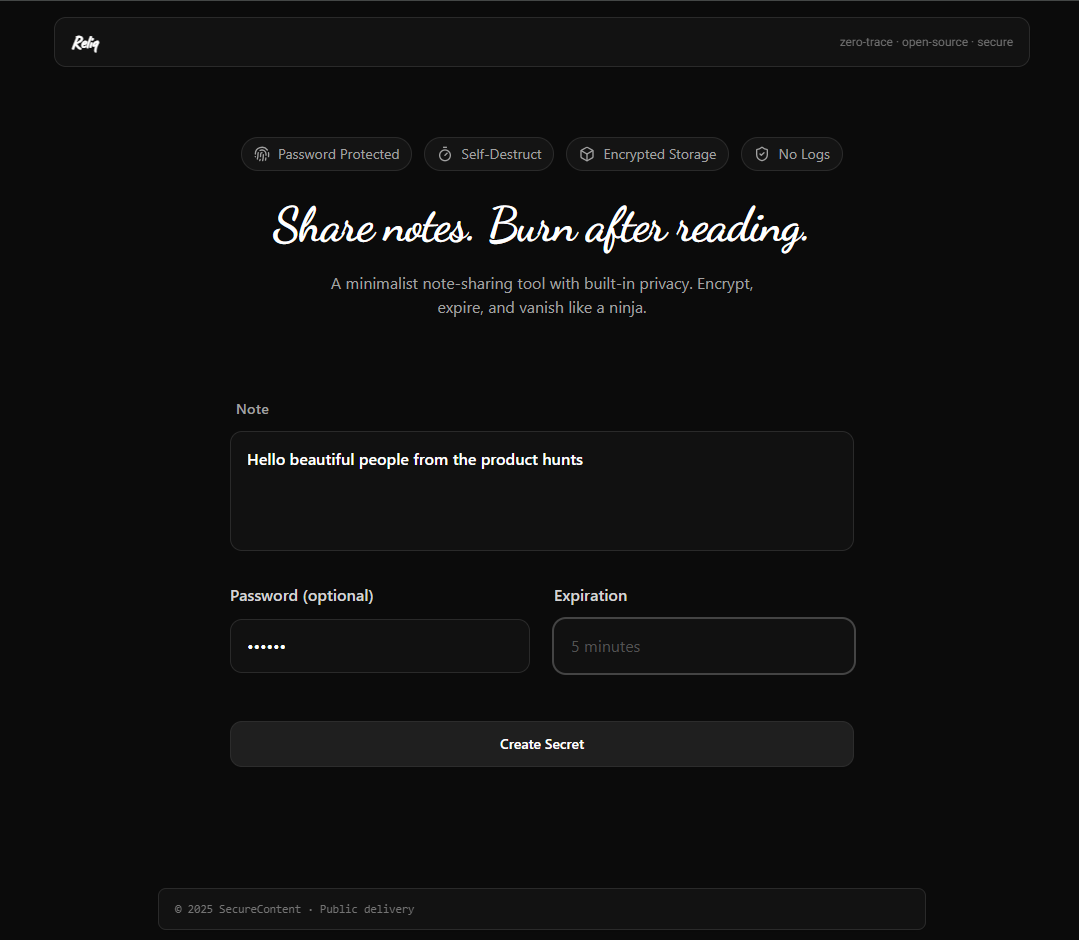Open the Expiration dropdown showing 5 minutes

coord(704,646)
